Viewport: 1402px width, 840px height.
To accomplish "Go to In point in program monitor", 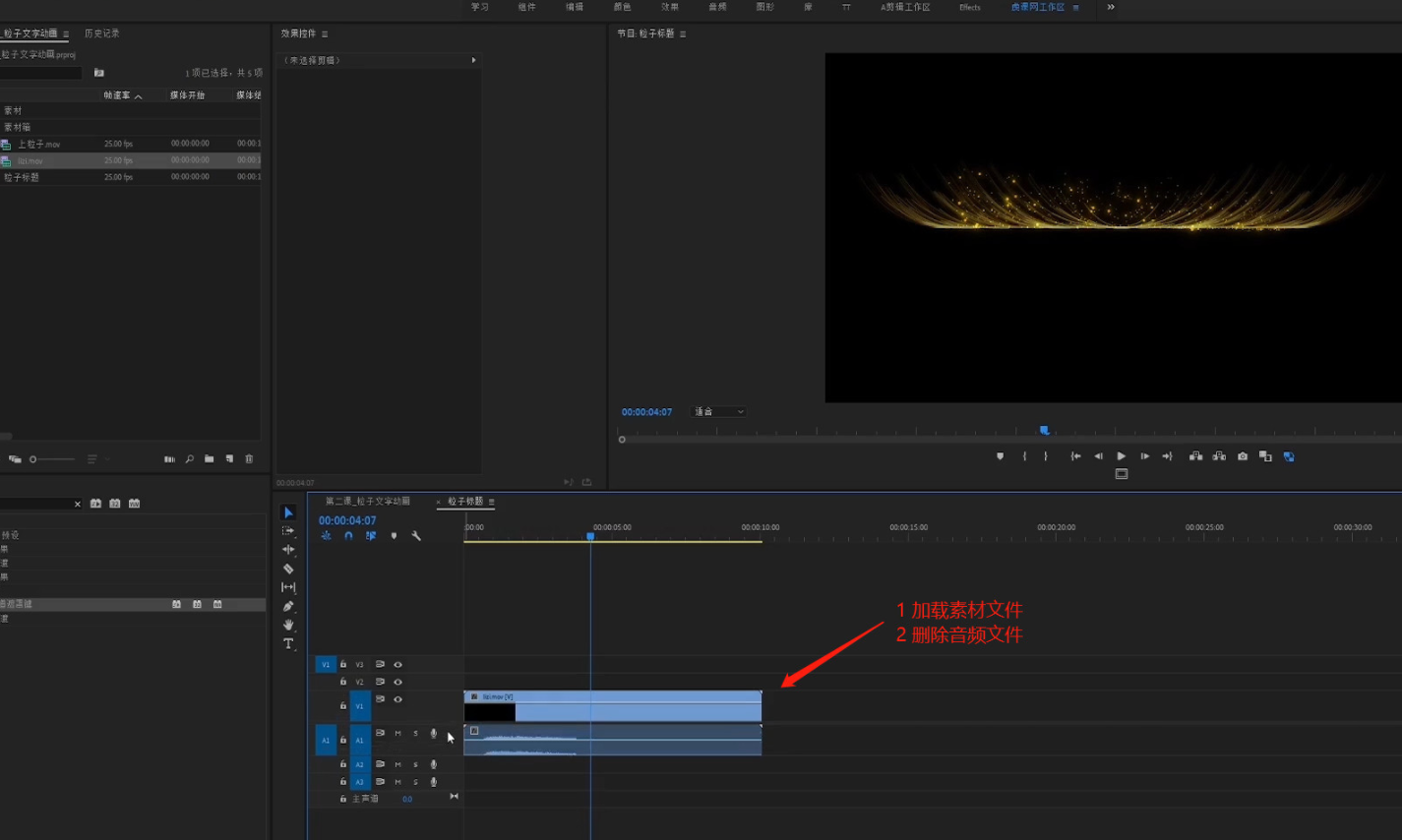I will pos(1075,456).
